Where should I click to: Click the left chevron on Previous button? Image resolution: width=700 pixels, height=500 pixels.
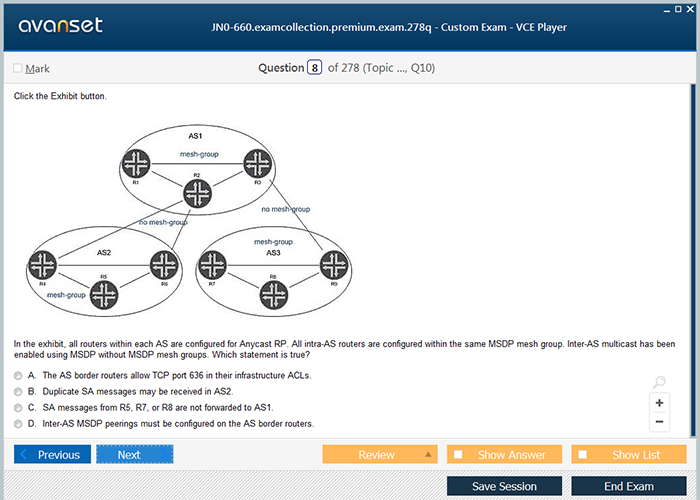[x=24, y=454]
